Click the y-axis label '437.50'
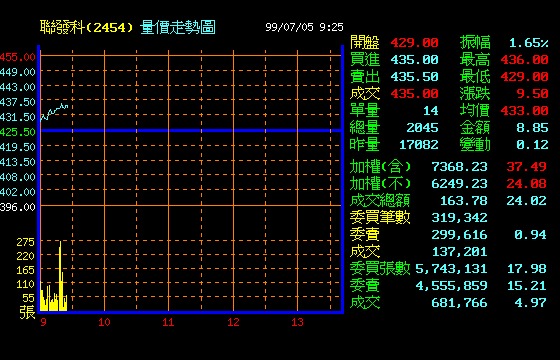560x360 pixels. (18, 102)
